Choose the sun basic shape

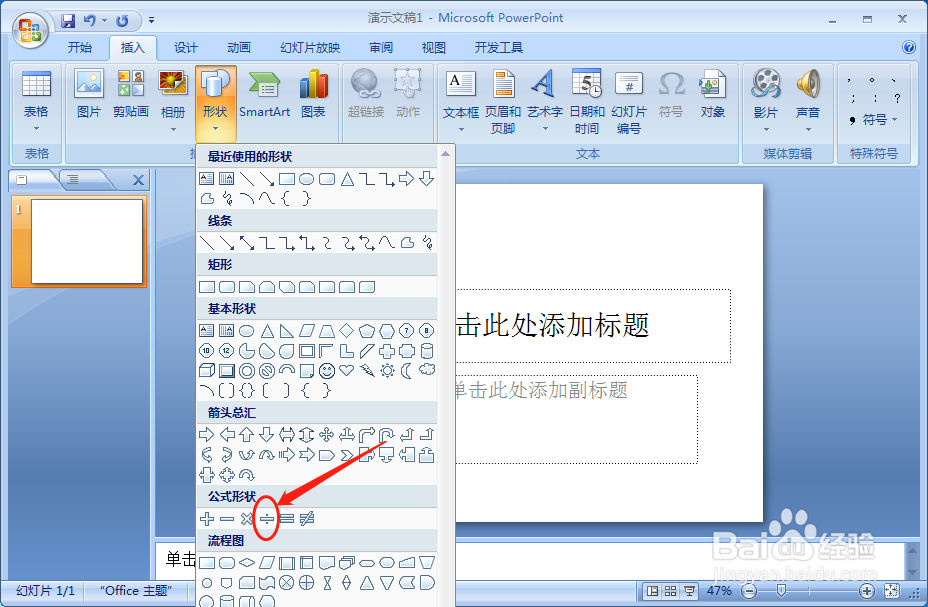click(x=387, y=371)
